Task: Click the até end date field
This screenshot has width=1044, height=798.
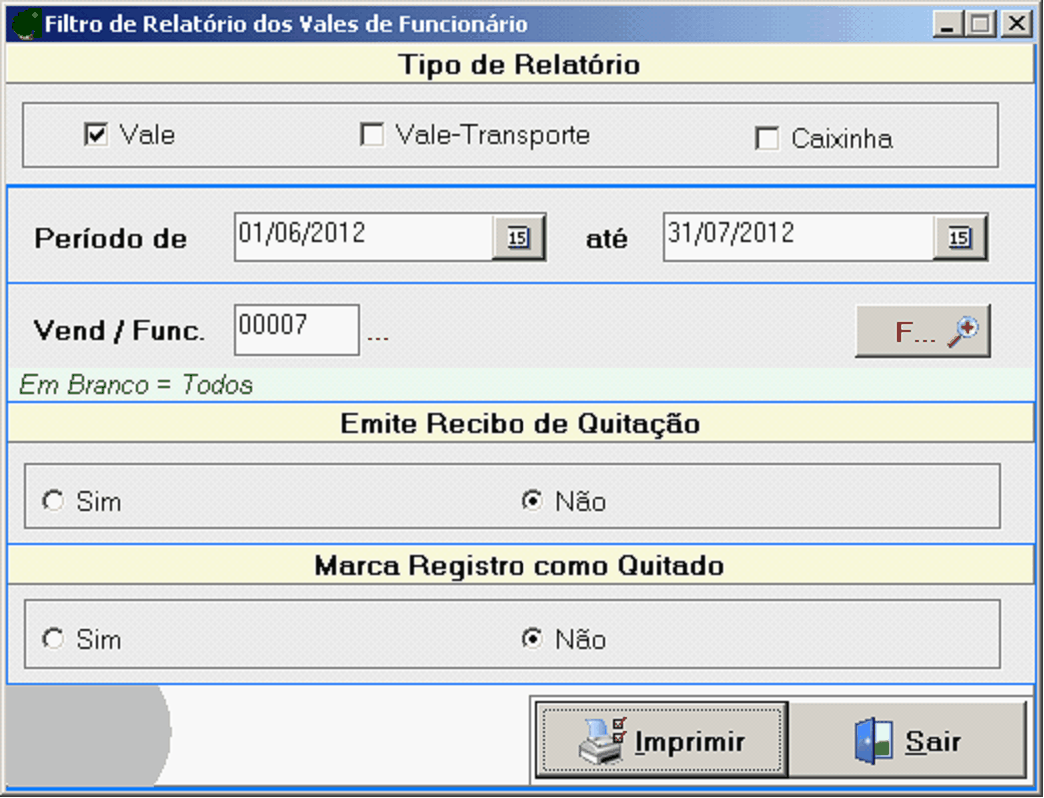Action: pyautogui.click(x=797, y=237)
